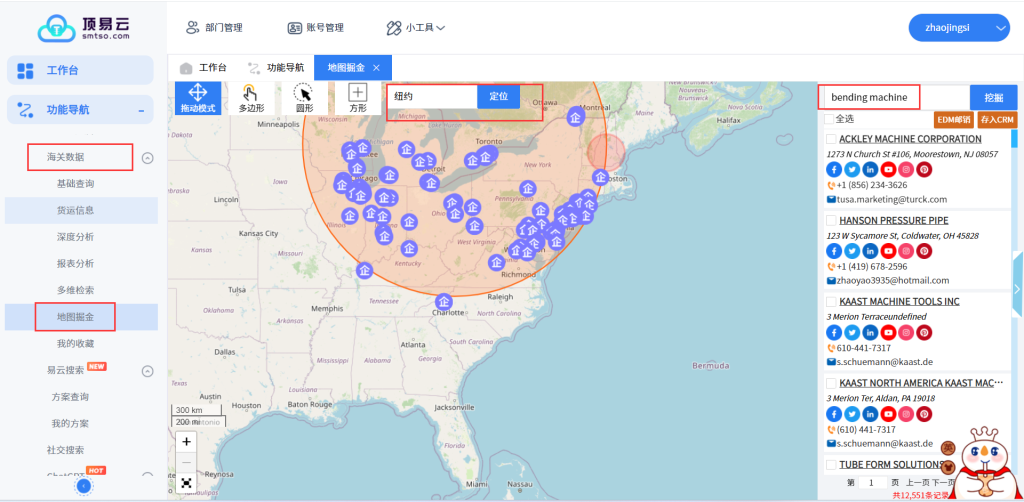Click the 定位 locate button
This screenshot has height=502, width=1024.
tap(498, 96)
